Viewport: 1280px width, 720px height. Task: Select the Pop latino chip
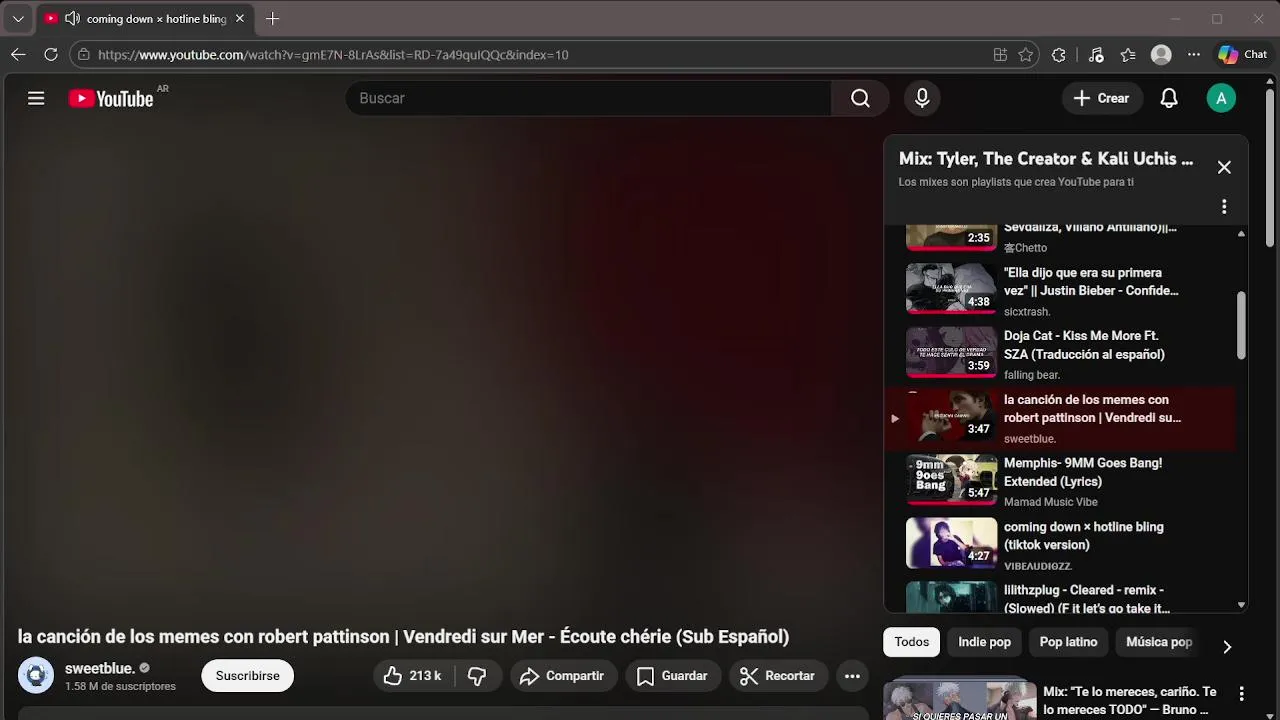coord(1069,642)
